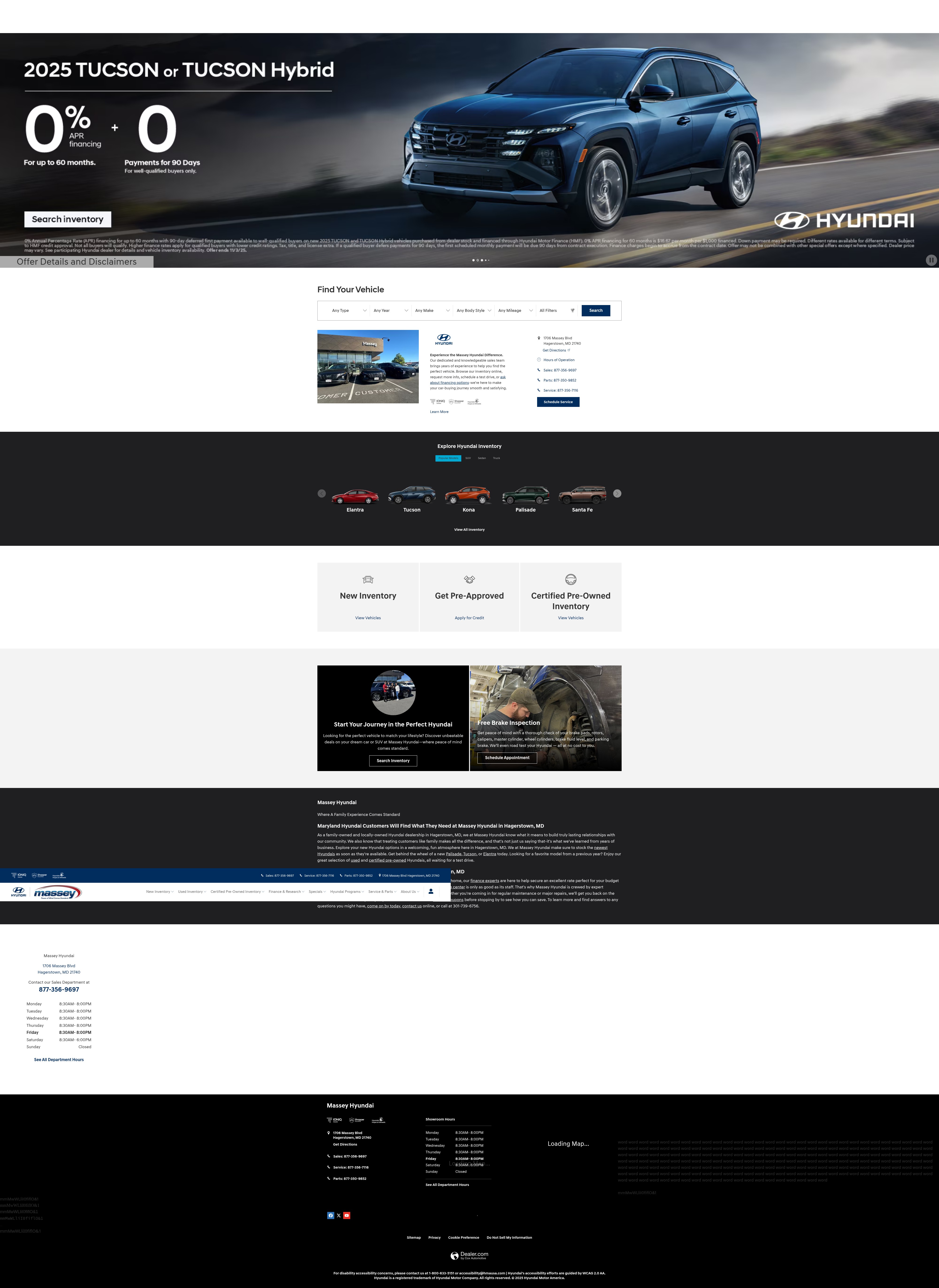
Task: Open the Any Mileage dropdown
Action: (515, 311)
